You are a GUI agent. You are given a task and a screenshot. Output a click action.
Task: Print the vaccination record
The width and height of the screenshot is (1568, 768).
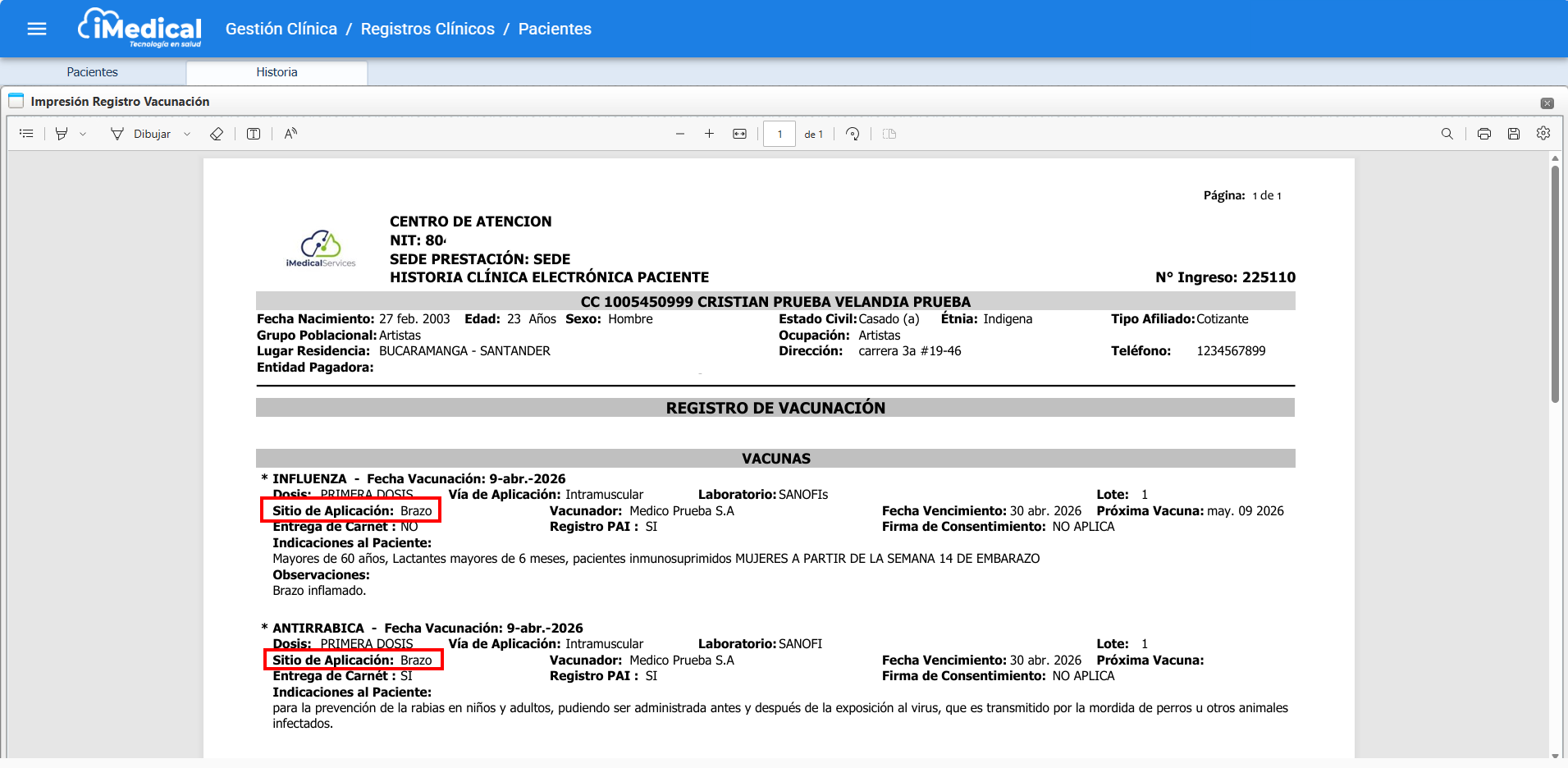[1483, 134]
